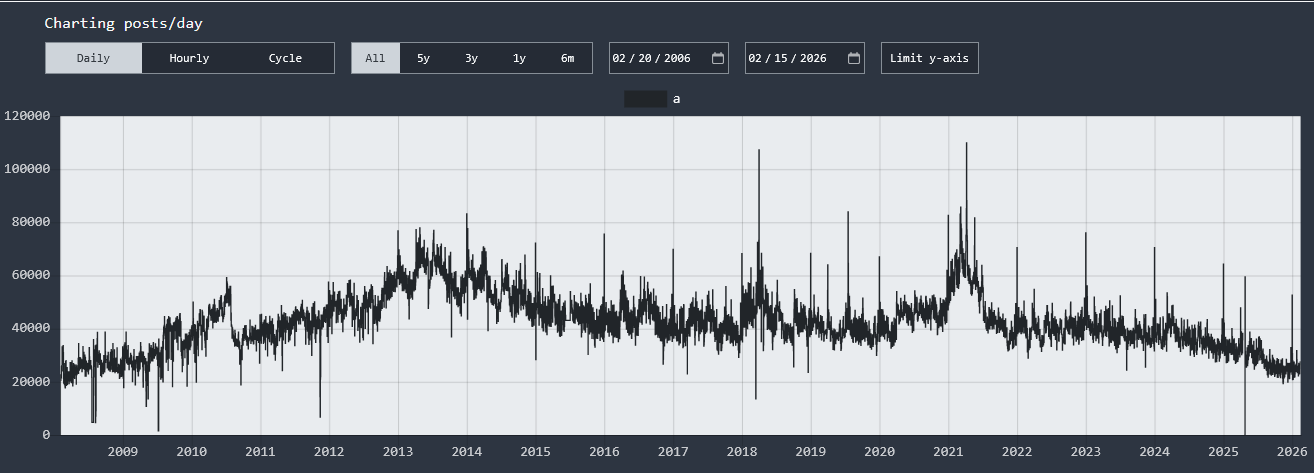Viewport: 1314px width, 473px height.
Task: Click the 120000 y-axis label
Action: point(27,116)
